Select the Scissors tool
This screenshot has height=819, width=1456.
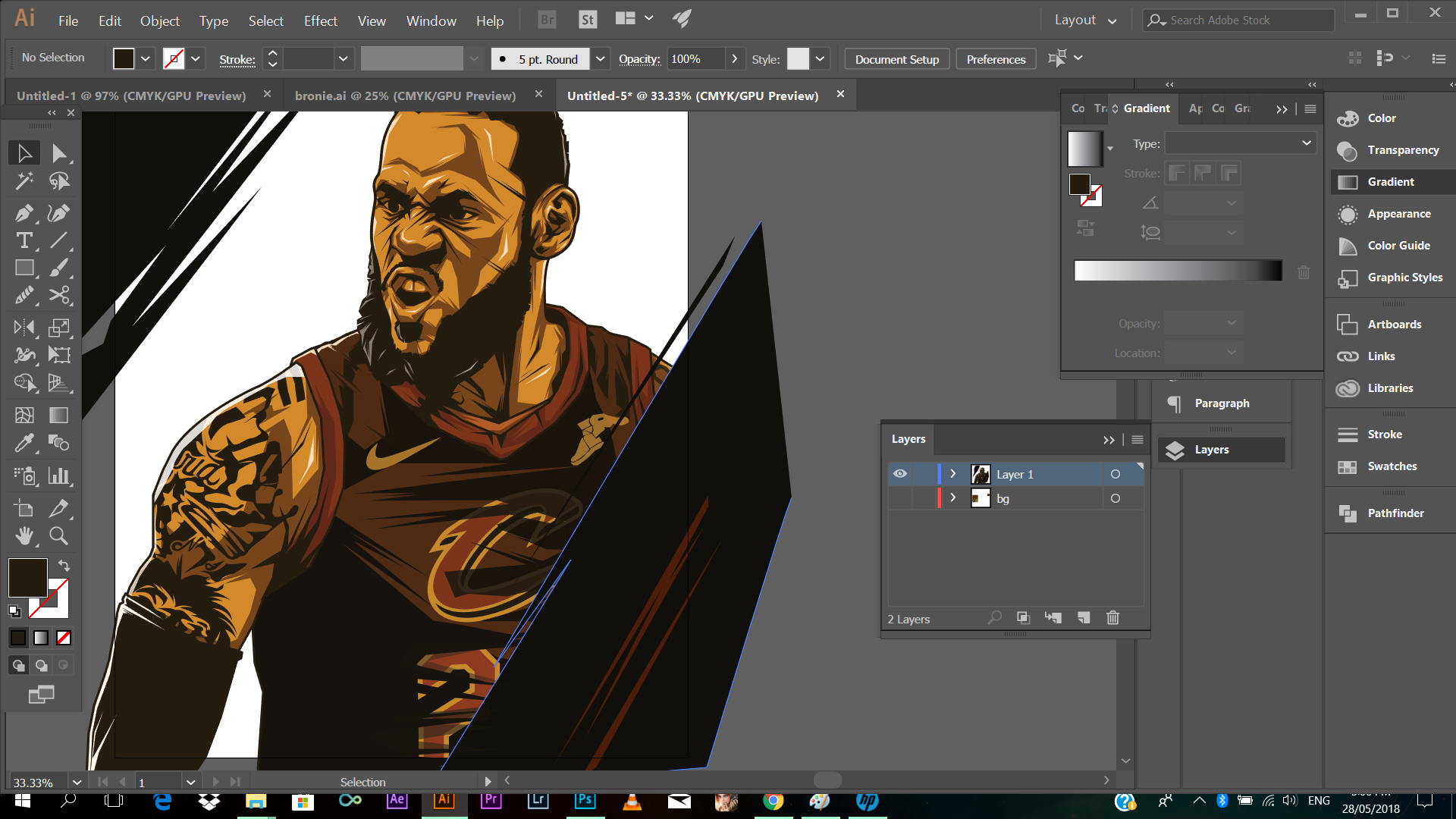pos(59,295)
